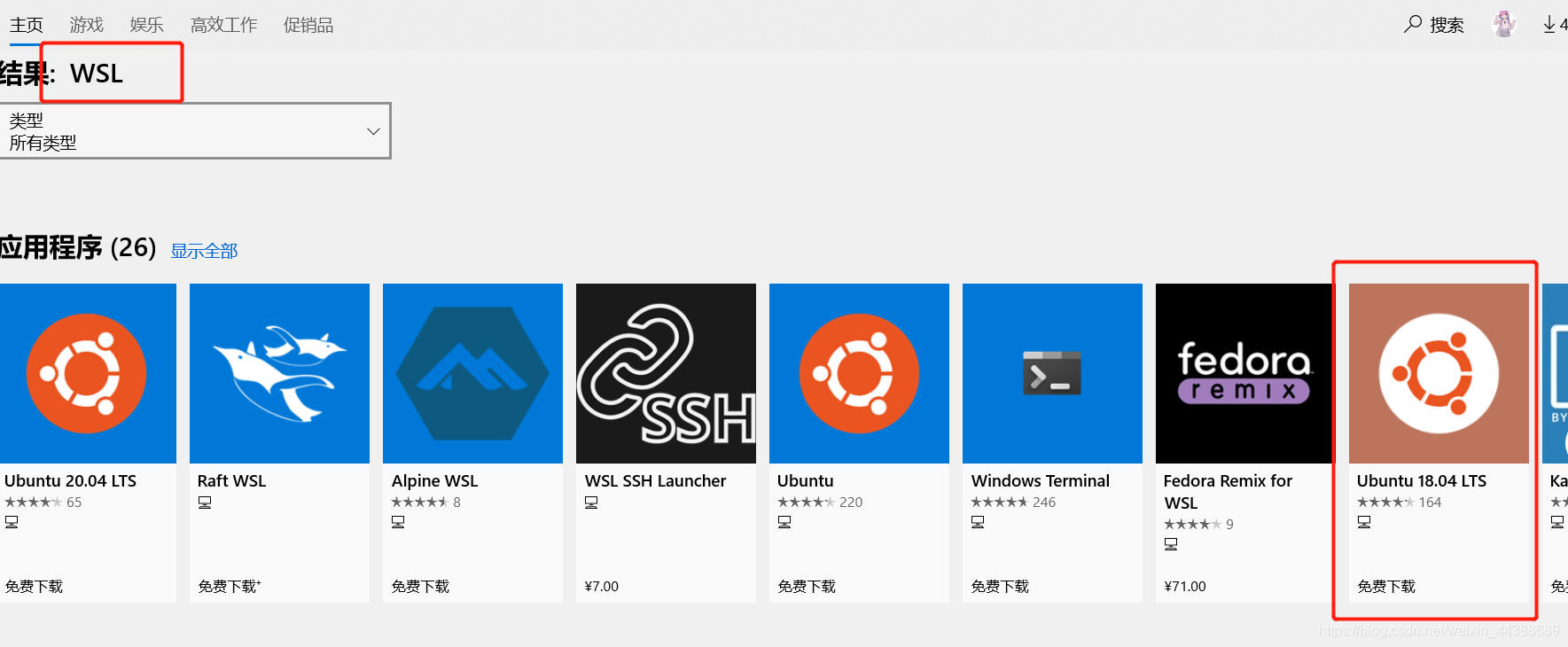
Task: Click 免费下载 under Ubuntu 20.04 LTS
Action: pos(34,586)
